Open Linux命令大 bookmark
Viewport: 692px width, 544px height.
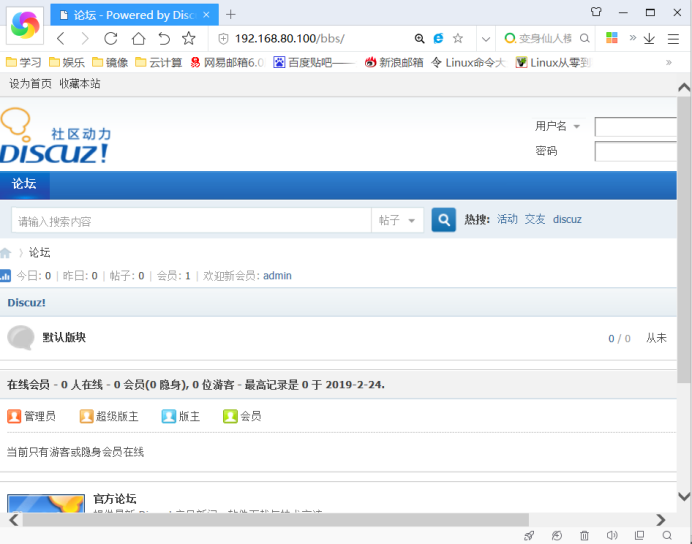(468, 63)
